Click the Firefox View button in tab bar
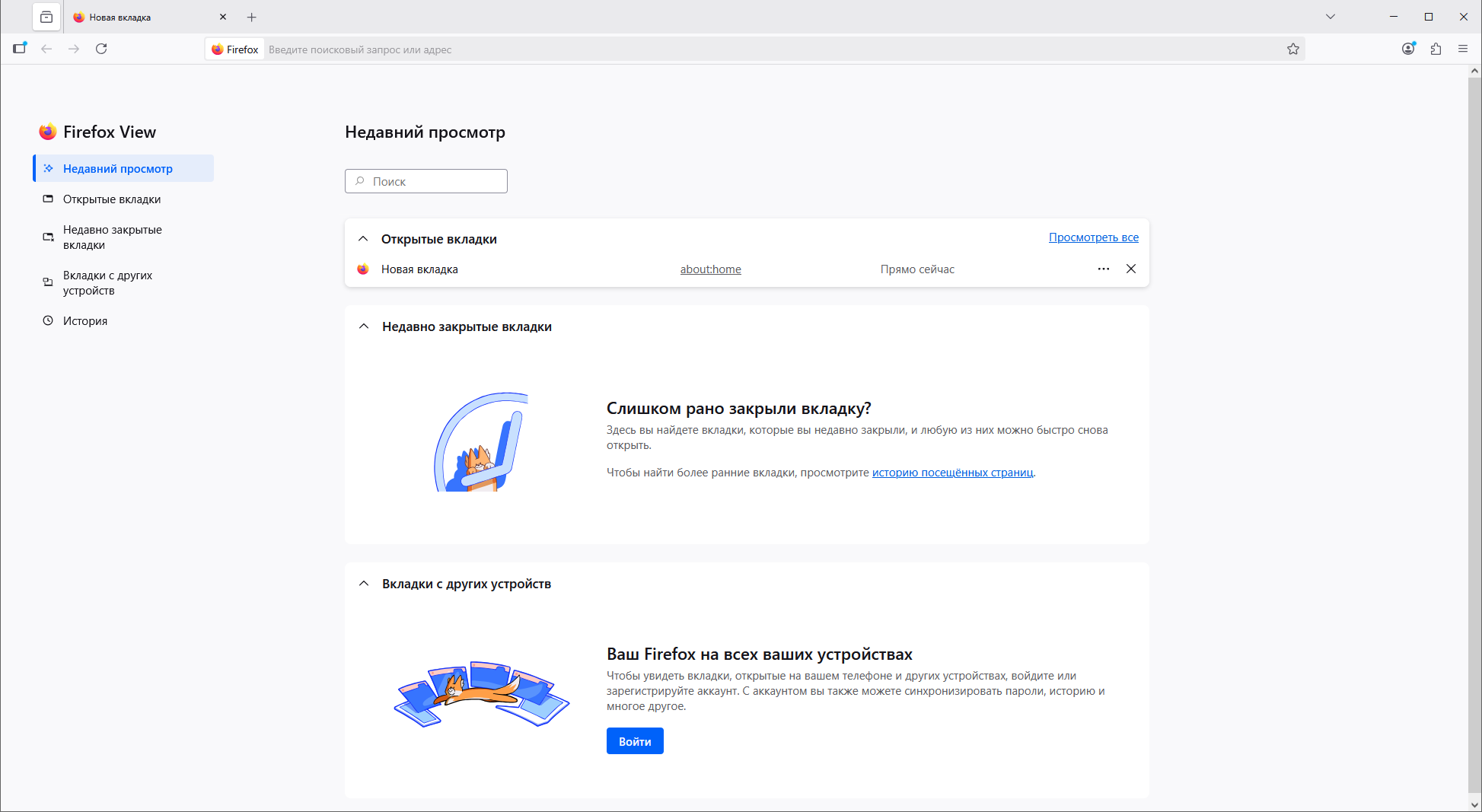This screenshot has height=812, width=1482. point(46,17)
